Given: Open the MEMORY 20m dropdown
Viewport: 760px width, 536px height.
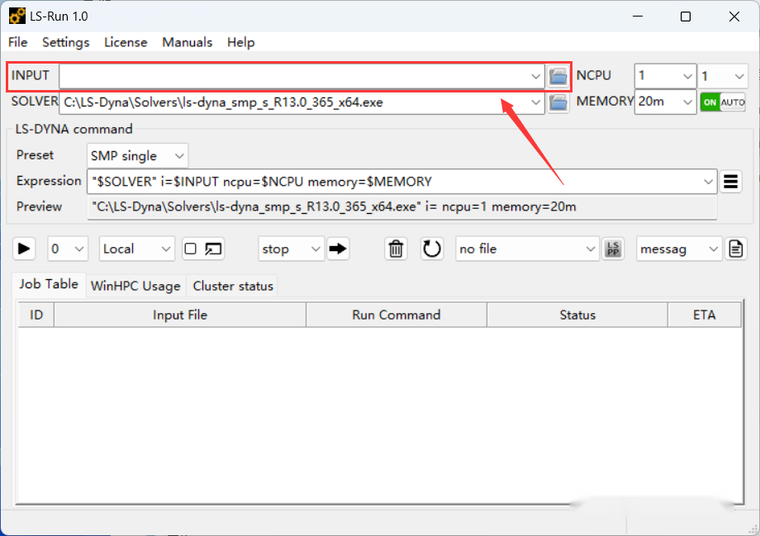Looking at the screenshot, I should pos(665,102).
